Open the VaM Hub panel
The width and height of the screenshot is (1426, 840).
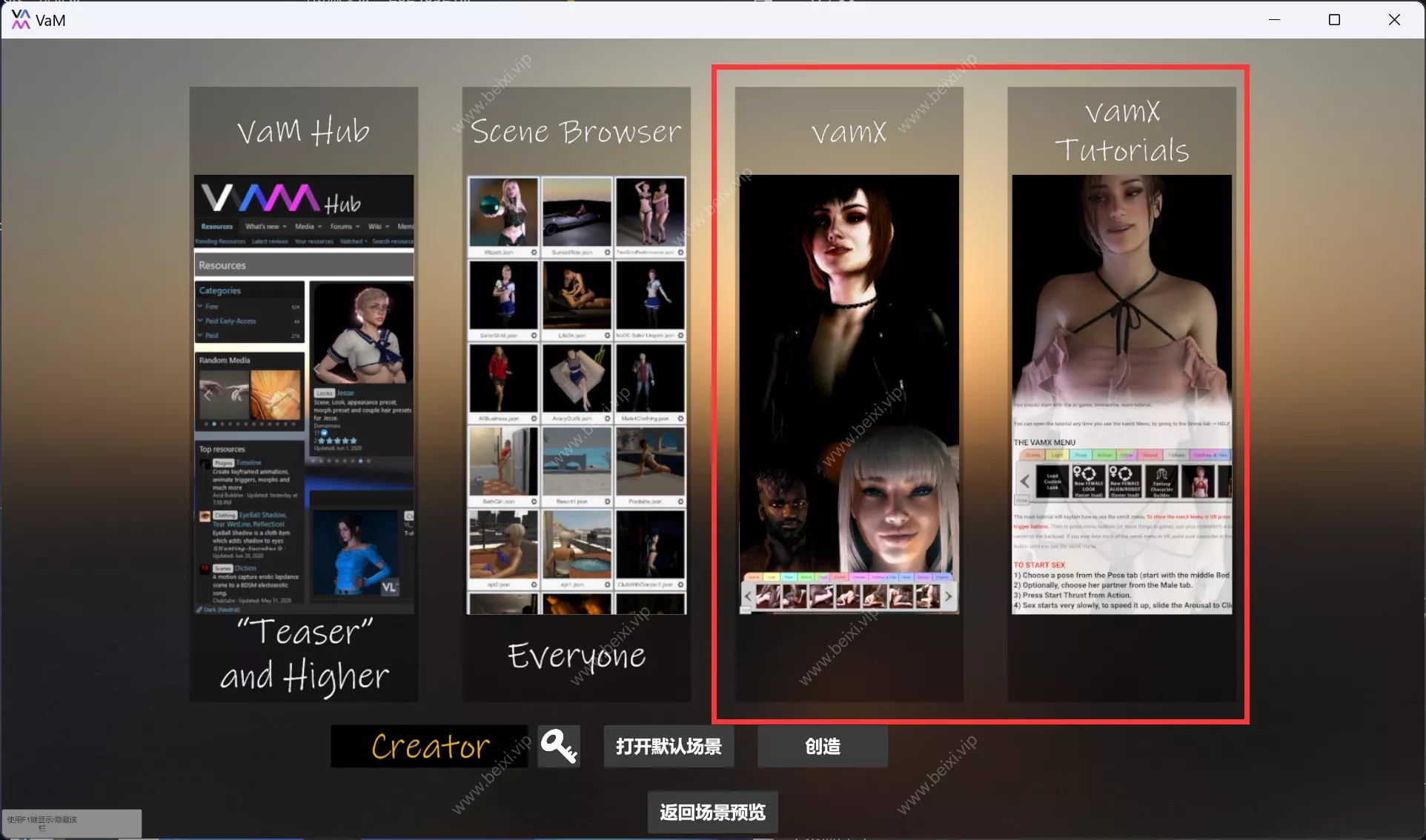tap(304, 394)
